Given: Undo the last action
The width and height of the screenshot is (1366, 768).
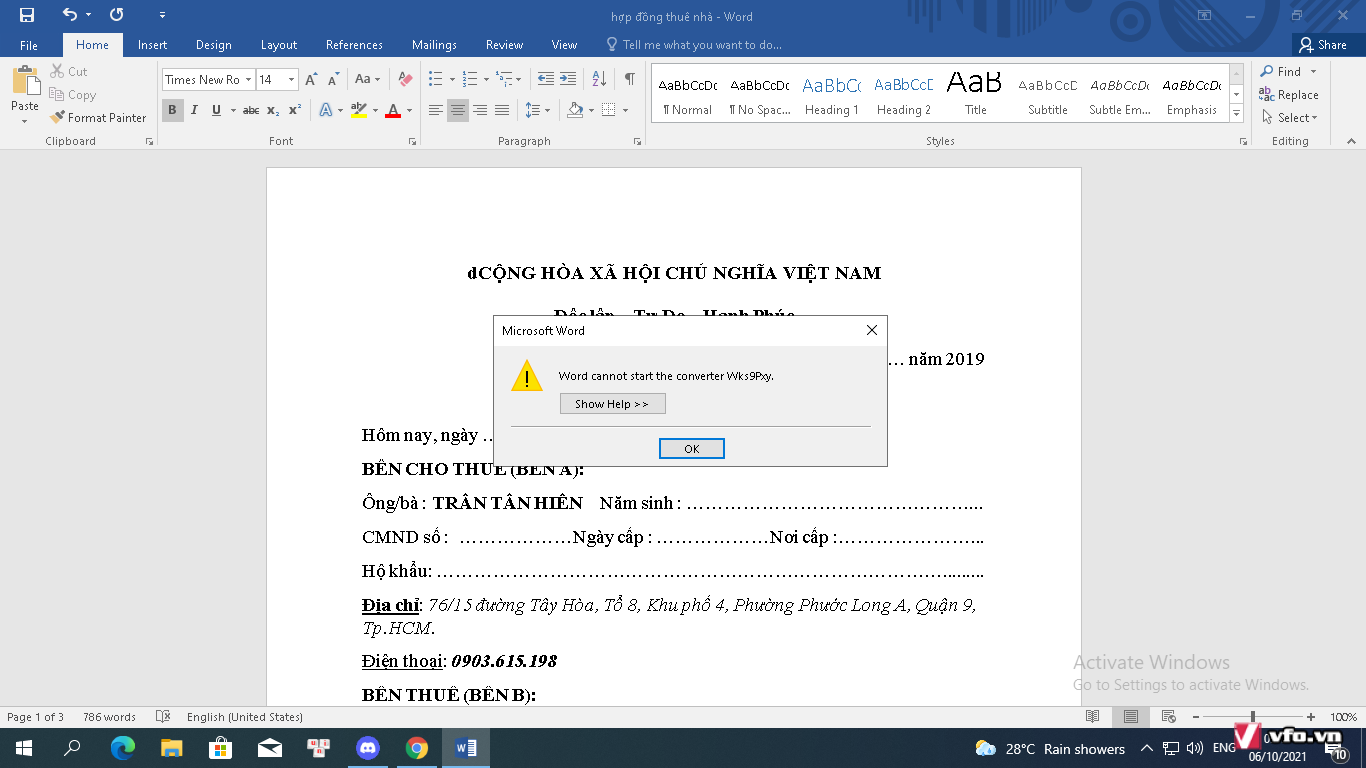Looking at the screenshot, I should [69, 15].
